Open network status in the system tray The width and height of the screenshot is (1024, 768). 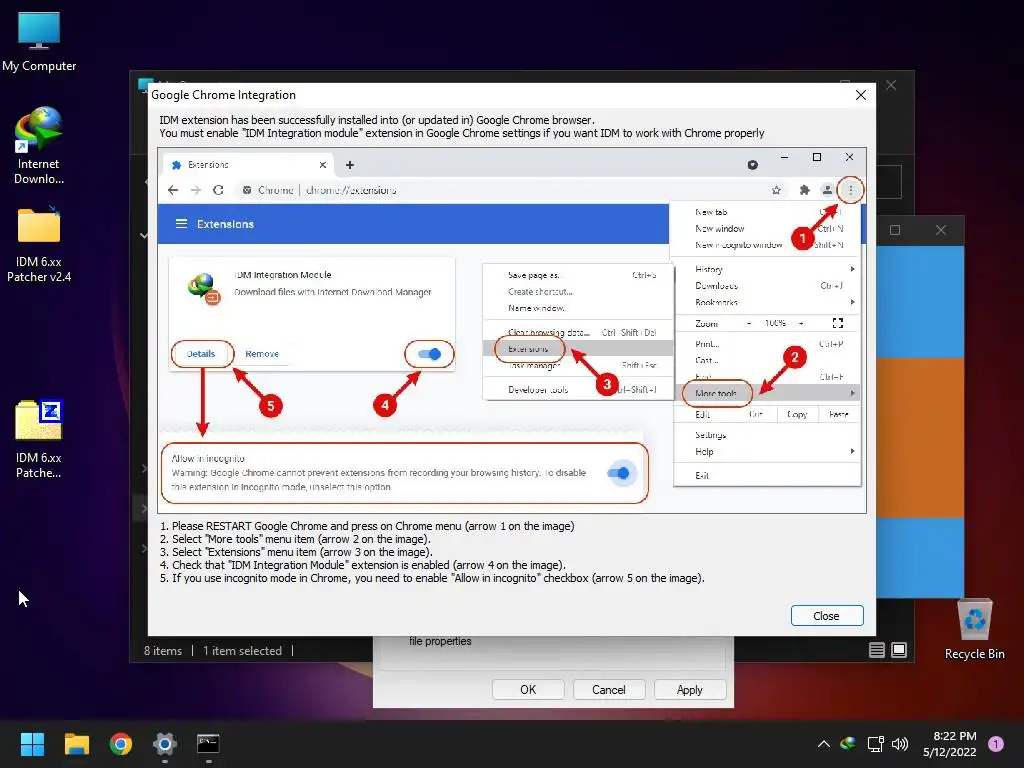click(875, 744)
